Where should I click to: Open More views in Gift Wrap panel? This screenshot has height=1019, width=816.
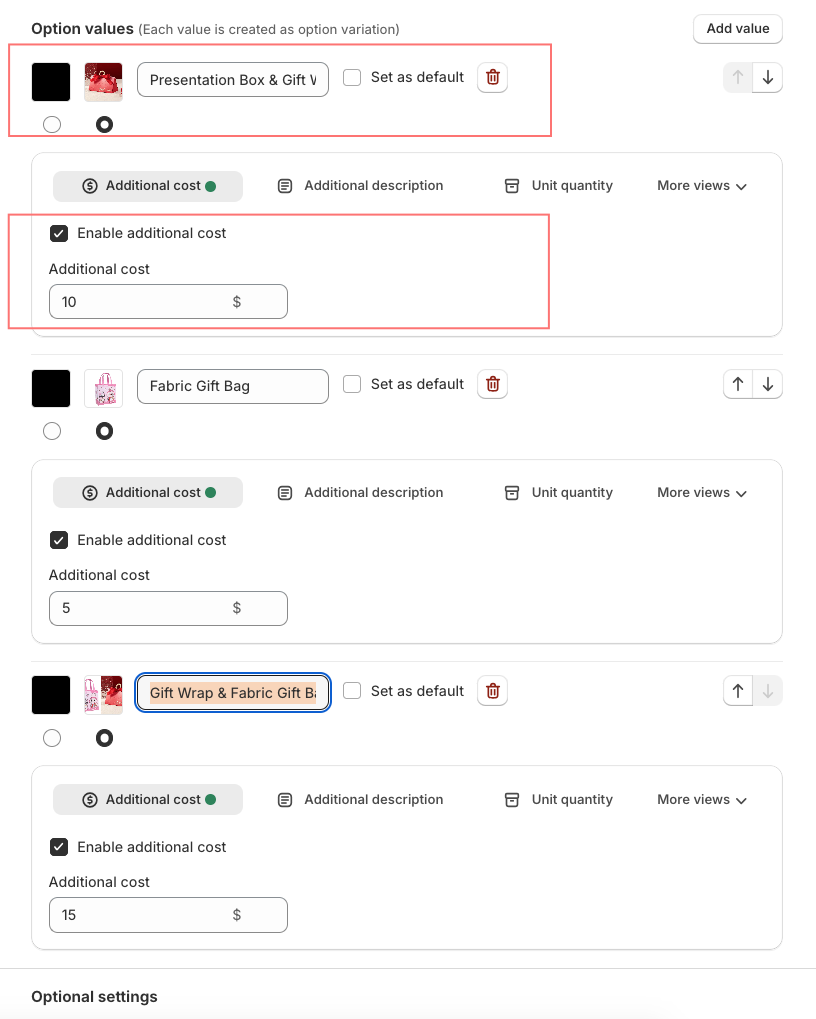(x=702, y=799)
